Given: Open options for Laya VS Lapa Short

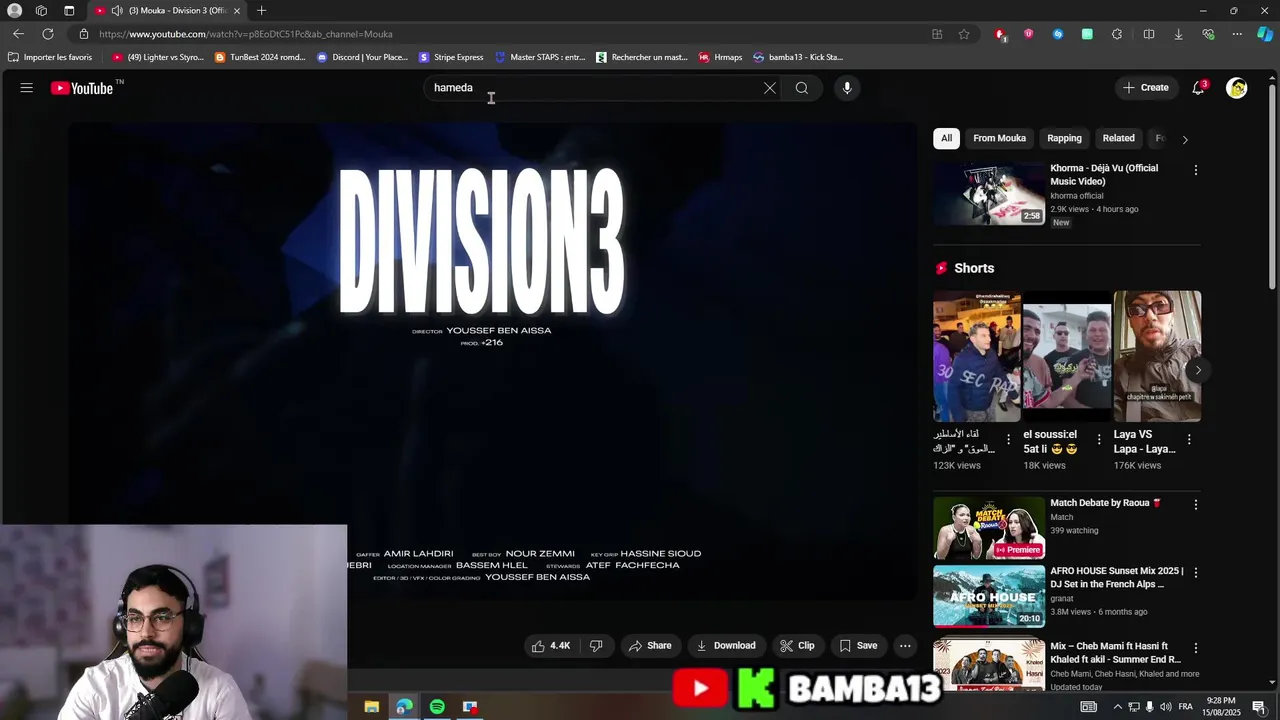Looking at the screenshot, I should 1189,439.
